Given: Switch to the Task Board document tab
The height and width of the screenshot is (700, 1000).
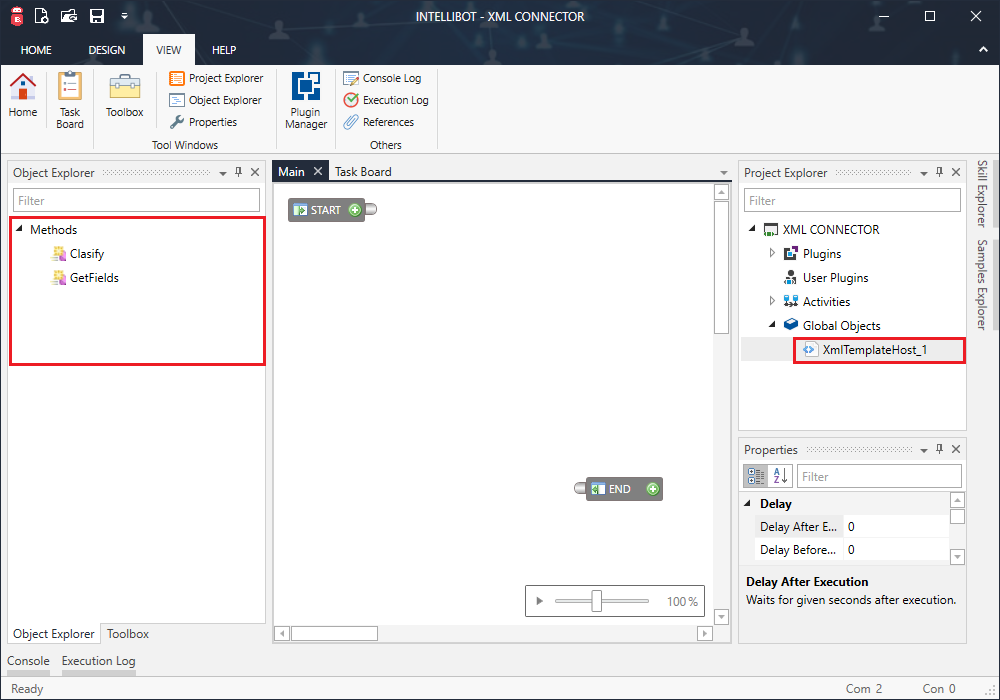Looking at the screenshot, I should click(363, 171).
